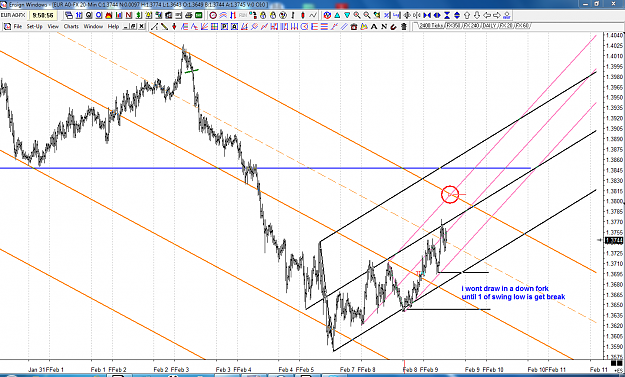Open the View menu
Image resolution: width=625 pixels, height=377 pixels.
pyautogui.click(x=53, y=26)
